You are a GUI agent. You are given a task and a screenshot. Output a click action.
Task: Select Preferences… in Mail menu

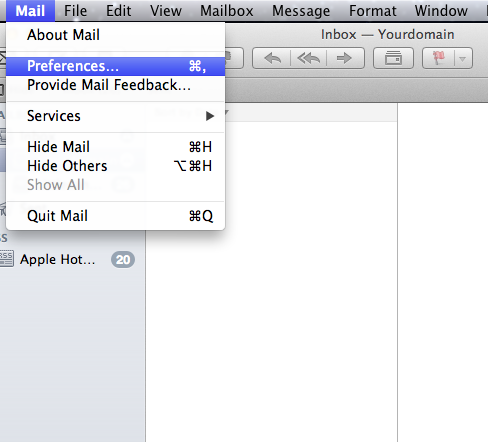point(115,66)
